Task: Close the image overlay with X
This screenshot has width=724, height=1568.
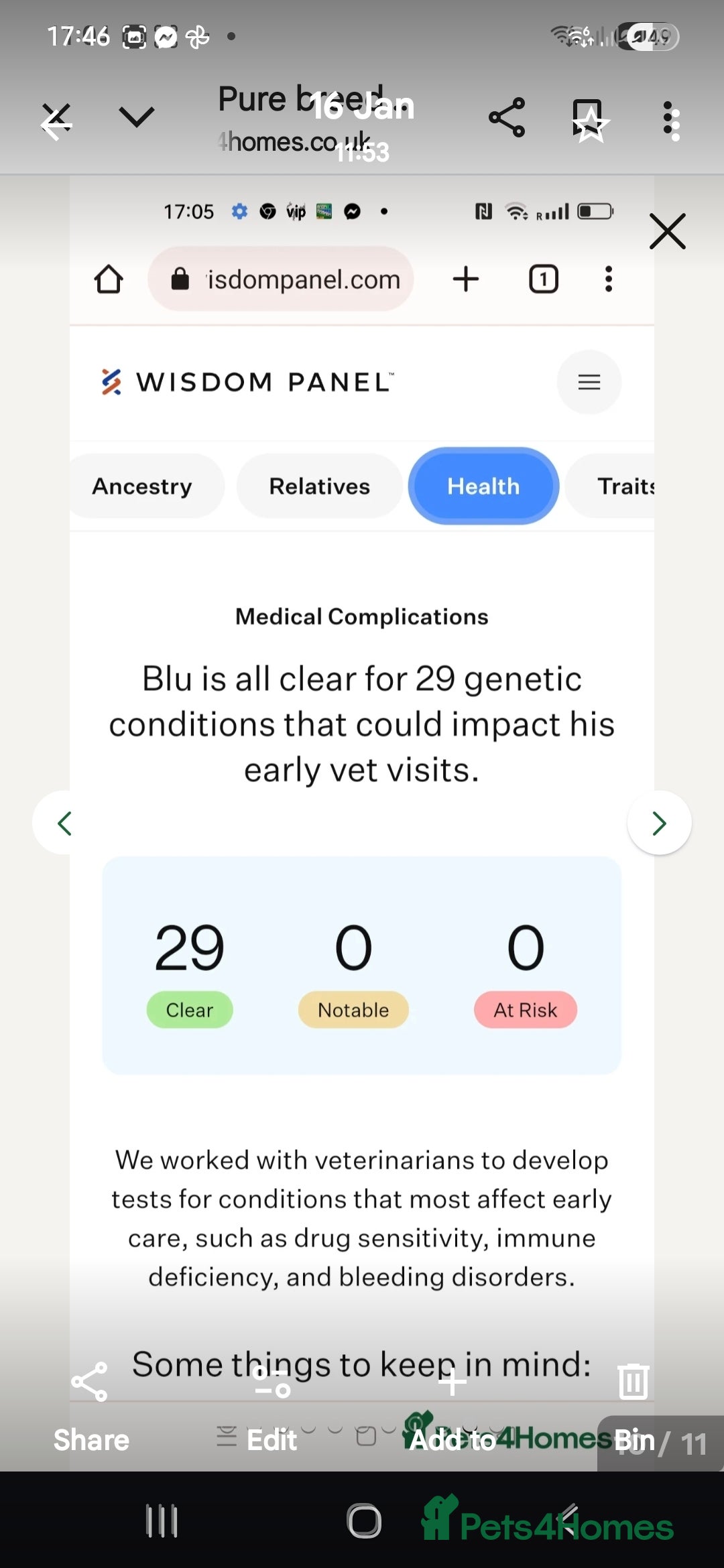Action: (x=668, y=232)
